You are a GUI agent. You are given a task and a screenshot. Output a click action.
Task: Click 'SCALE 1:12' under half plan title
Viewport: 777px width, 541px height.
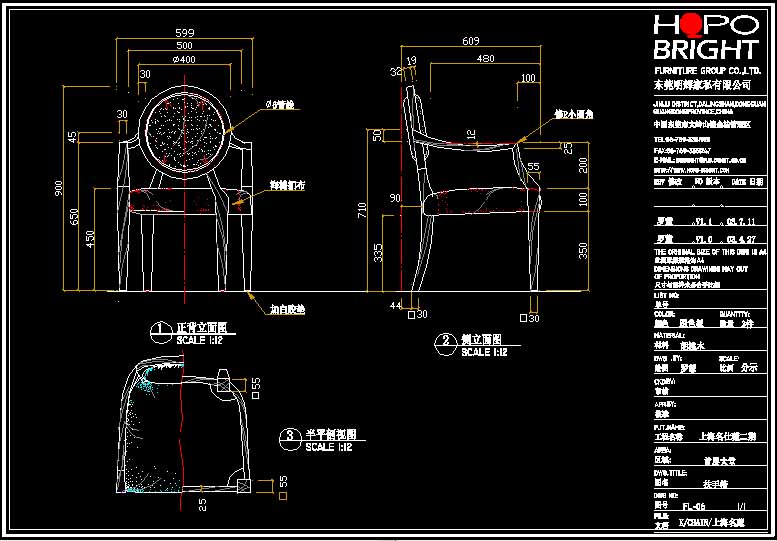(x=329, y=447)
